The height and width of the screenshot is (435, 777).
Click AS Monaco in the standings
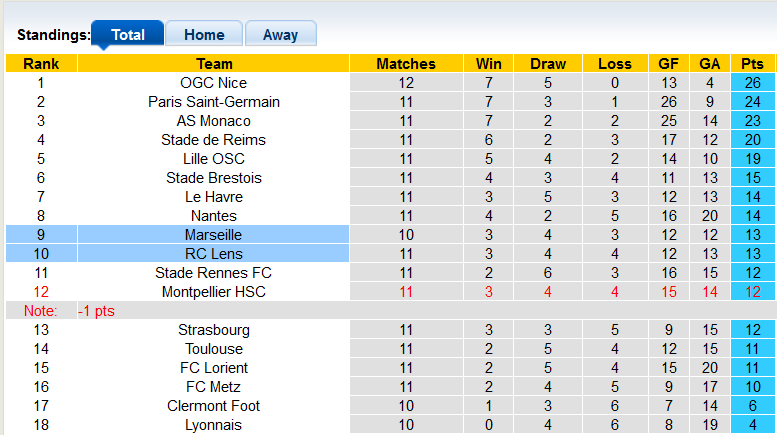click(x=214, y=121)
